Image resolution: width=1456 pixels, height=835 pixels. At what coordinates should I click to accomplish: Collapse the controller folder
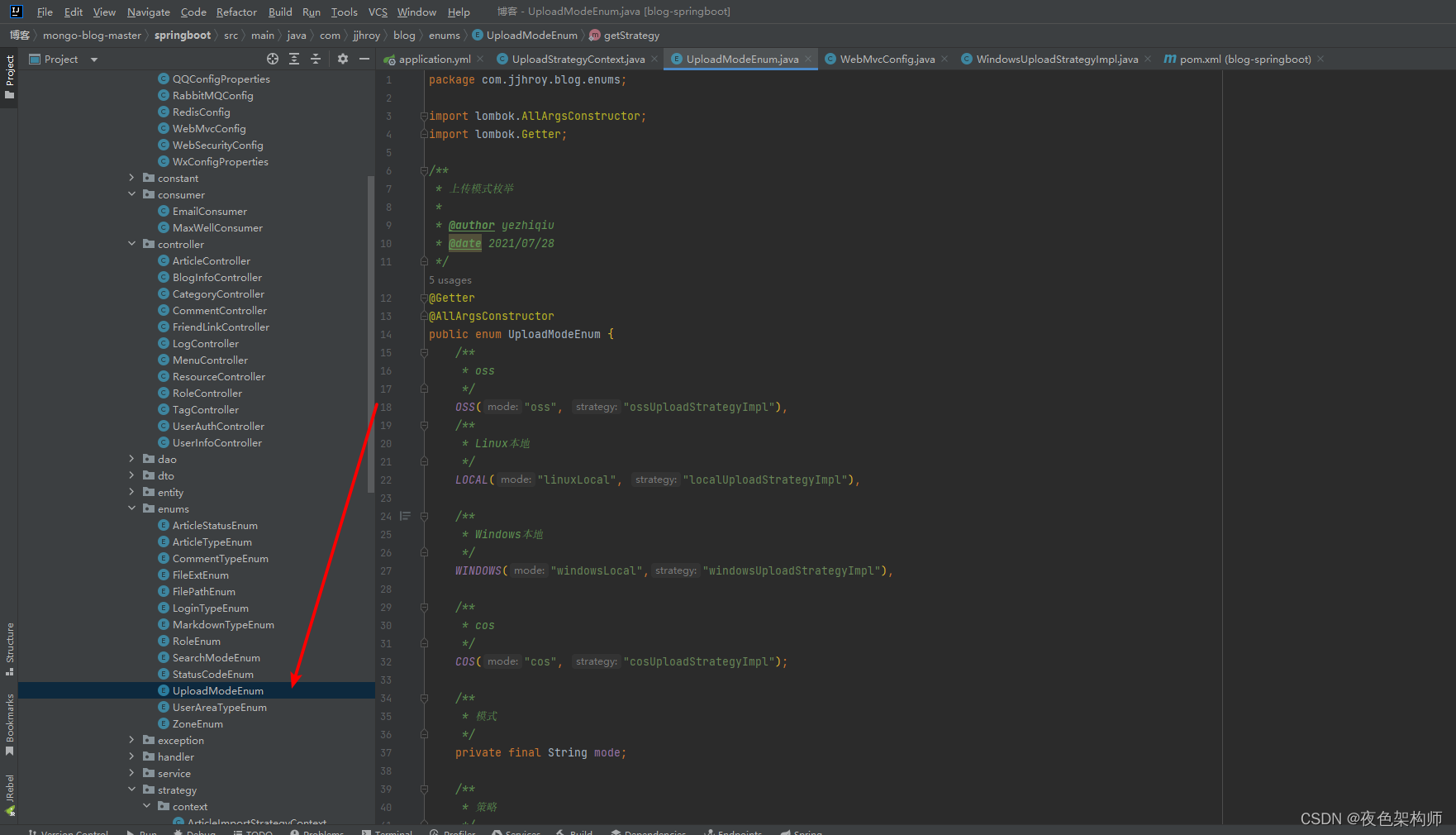click(131, 244)
